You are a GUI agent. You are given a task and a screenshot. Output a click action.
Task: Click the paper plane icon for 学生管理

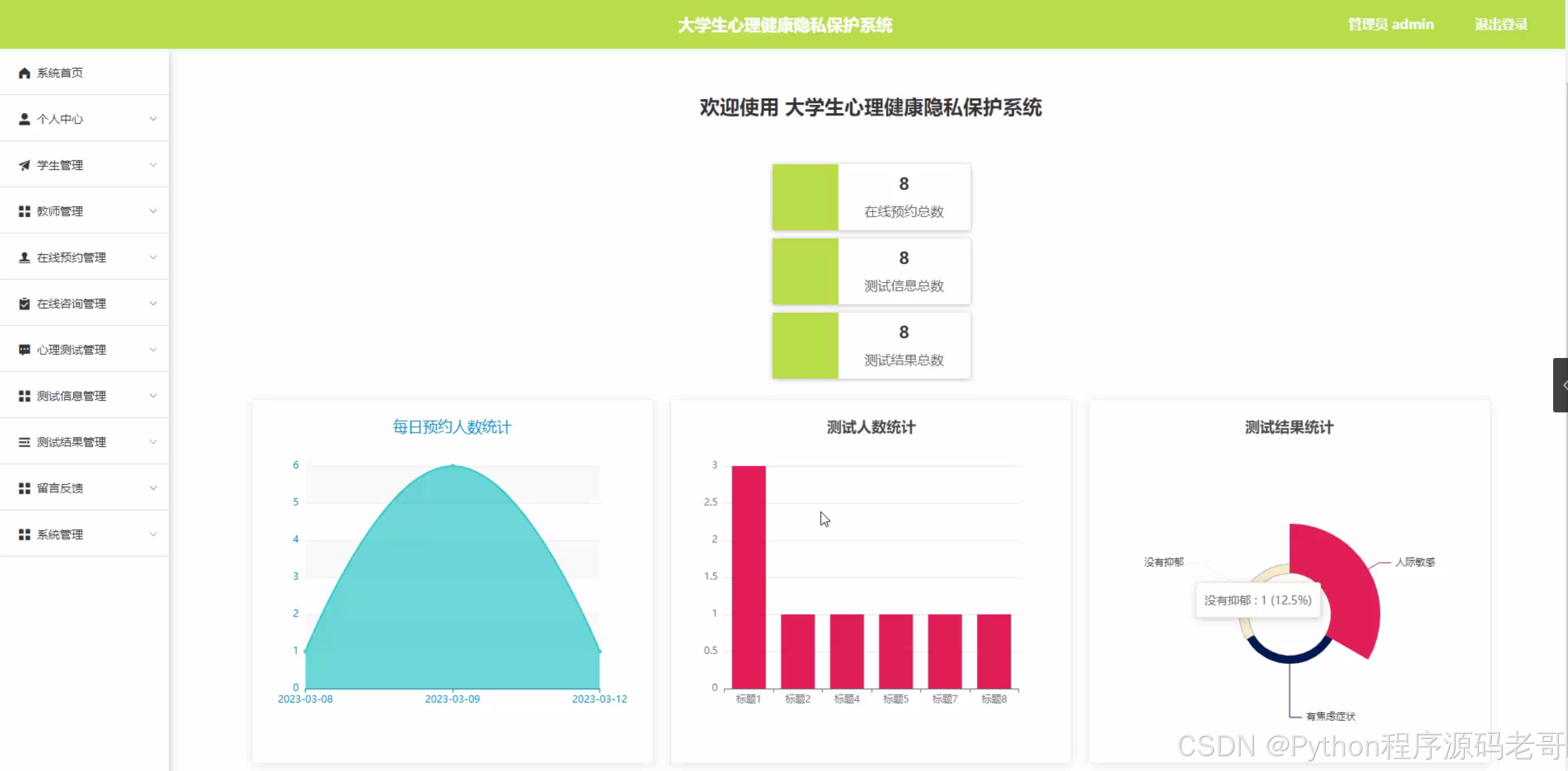tap(24, 165)
